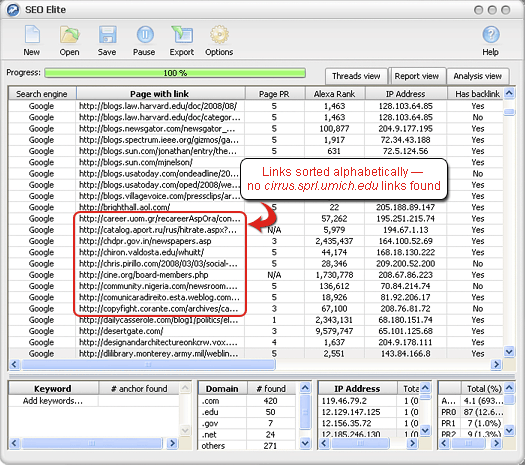Click the left arrow of the results horizontal scrollbar
525x465 pixels.
click(14, 364)
